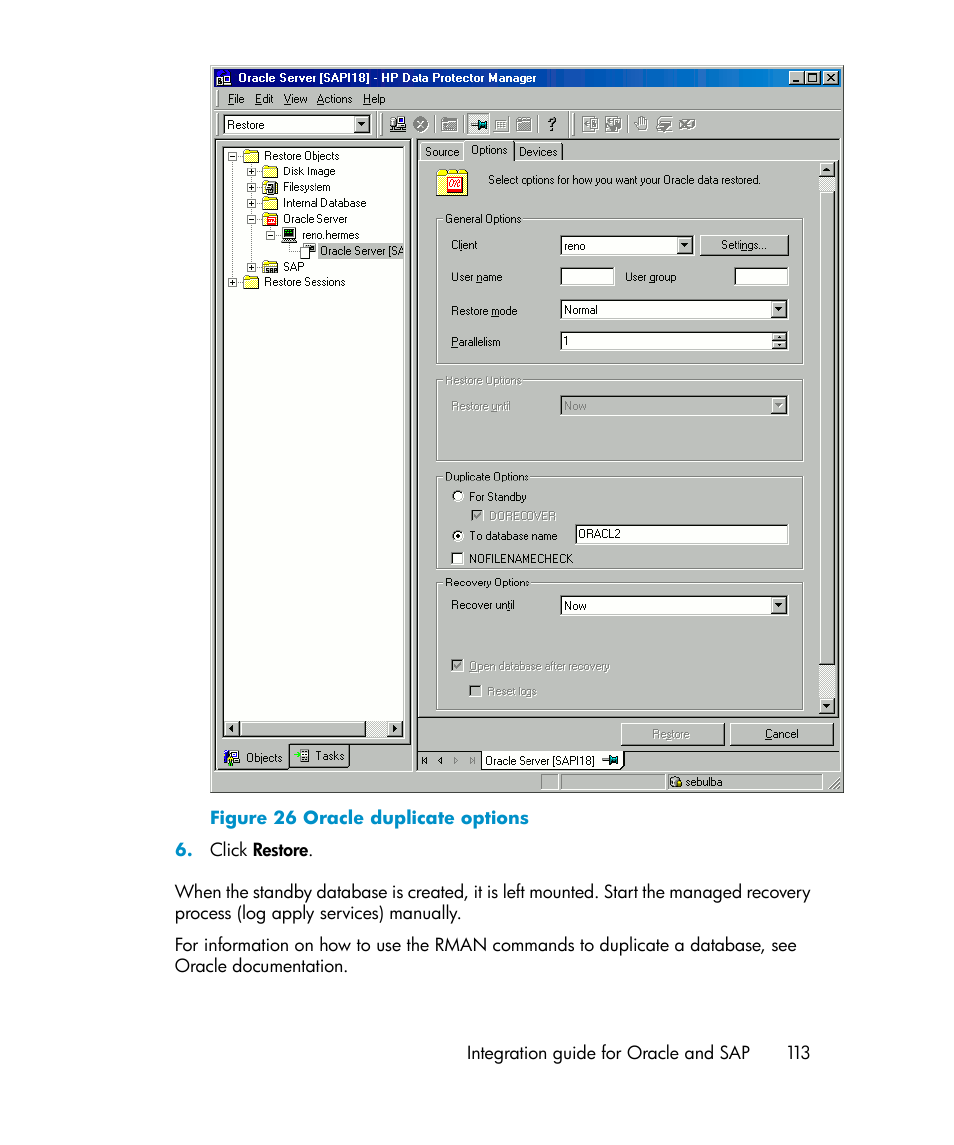Image resolution: width=954 pixels, height=1145 pixels.
Task: Click the round stop toolbar icon
Action: tap(421, 125)
